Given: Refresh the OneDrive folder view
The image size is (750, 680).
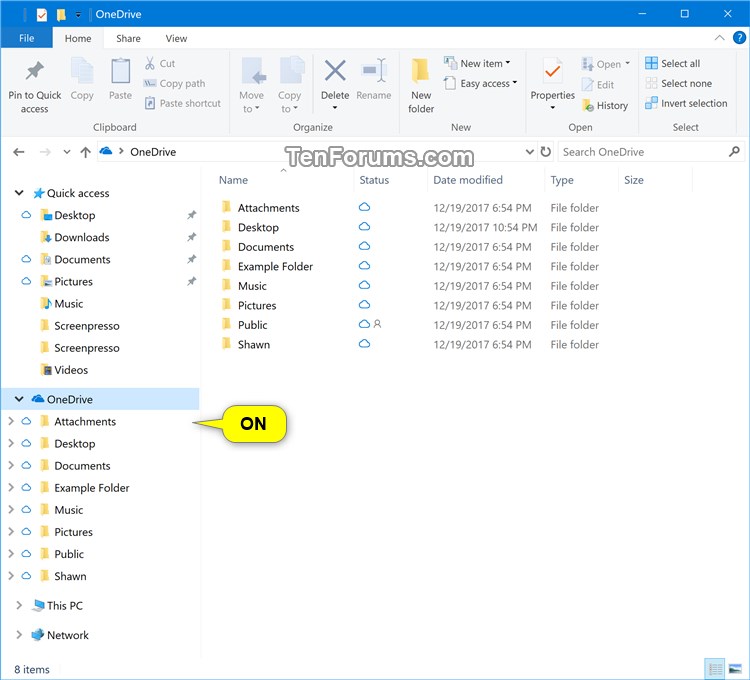Looking at the screenshot, I should click(x=545, y=152).
